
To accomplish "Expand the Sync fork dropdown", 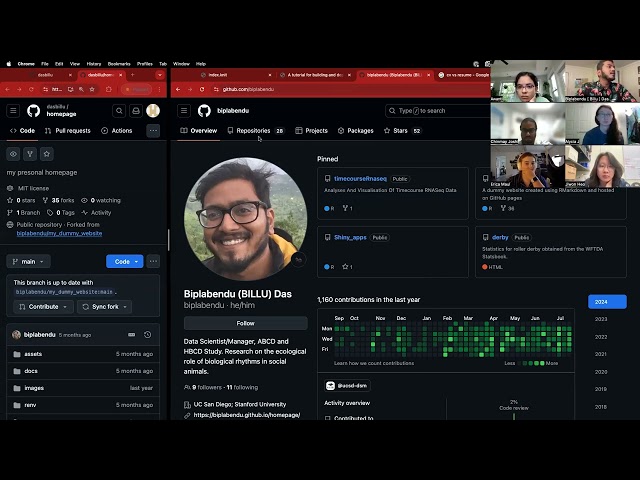I will click(104, 307).
